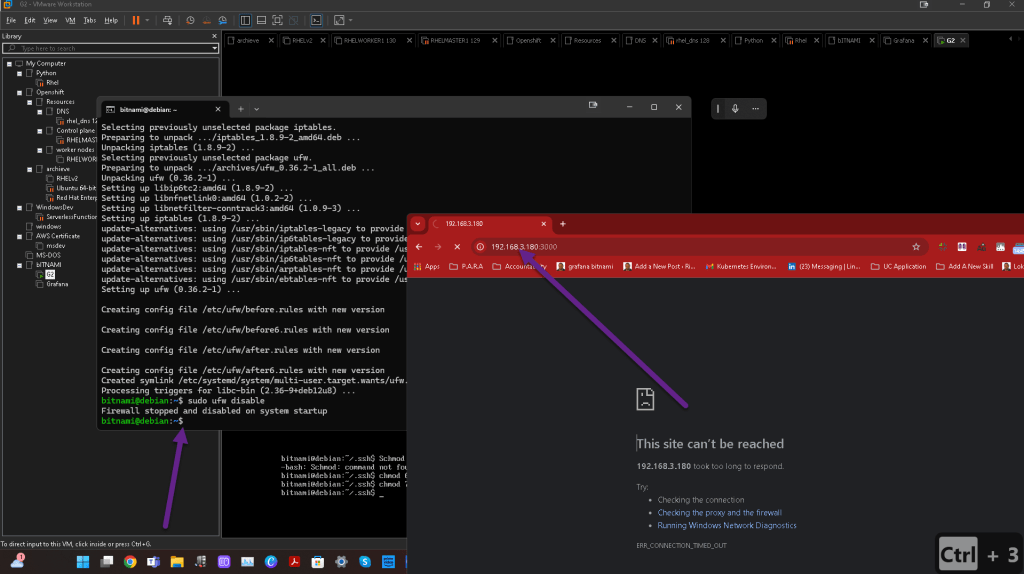Click the browser tab search chevron button
1024x574 pixels.
(x=418, y=224)
